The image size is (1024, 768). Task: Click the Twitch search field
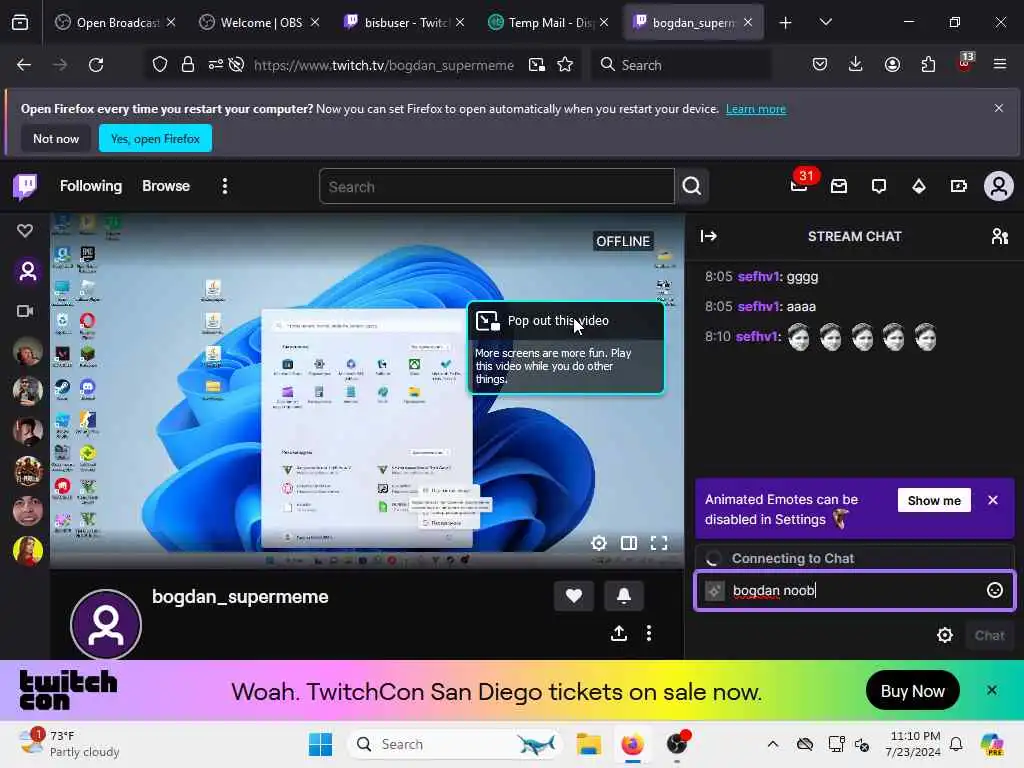pos(496,187)
